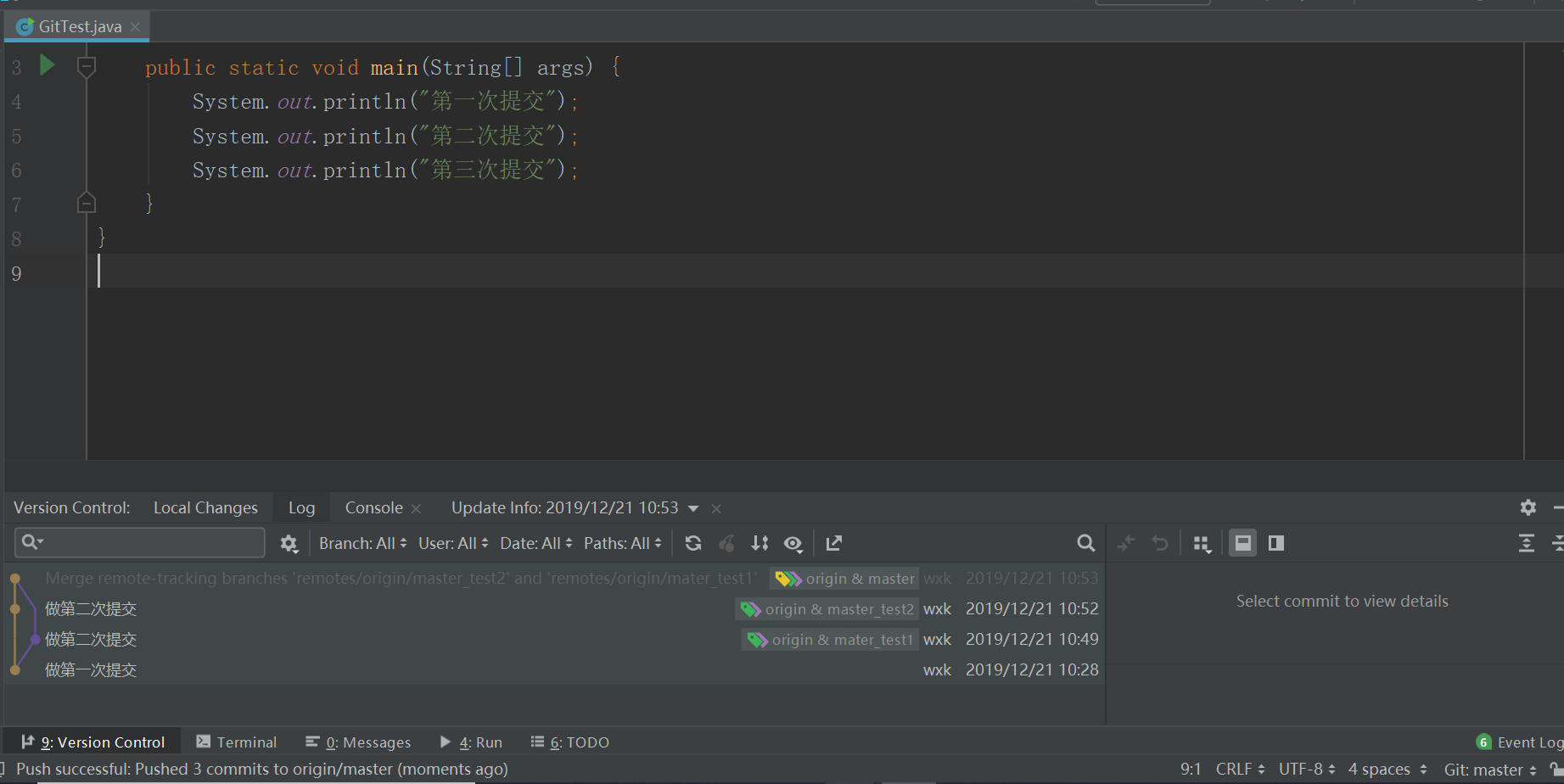Click Push successful status message

click(262, 769)
